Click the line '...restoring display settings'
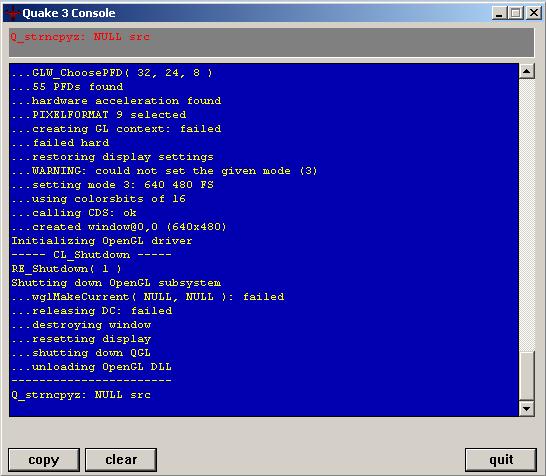Image resolution: width=546 pixels, height=476 pixels. (112, 157)
